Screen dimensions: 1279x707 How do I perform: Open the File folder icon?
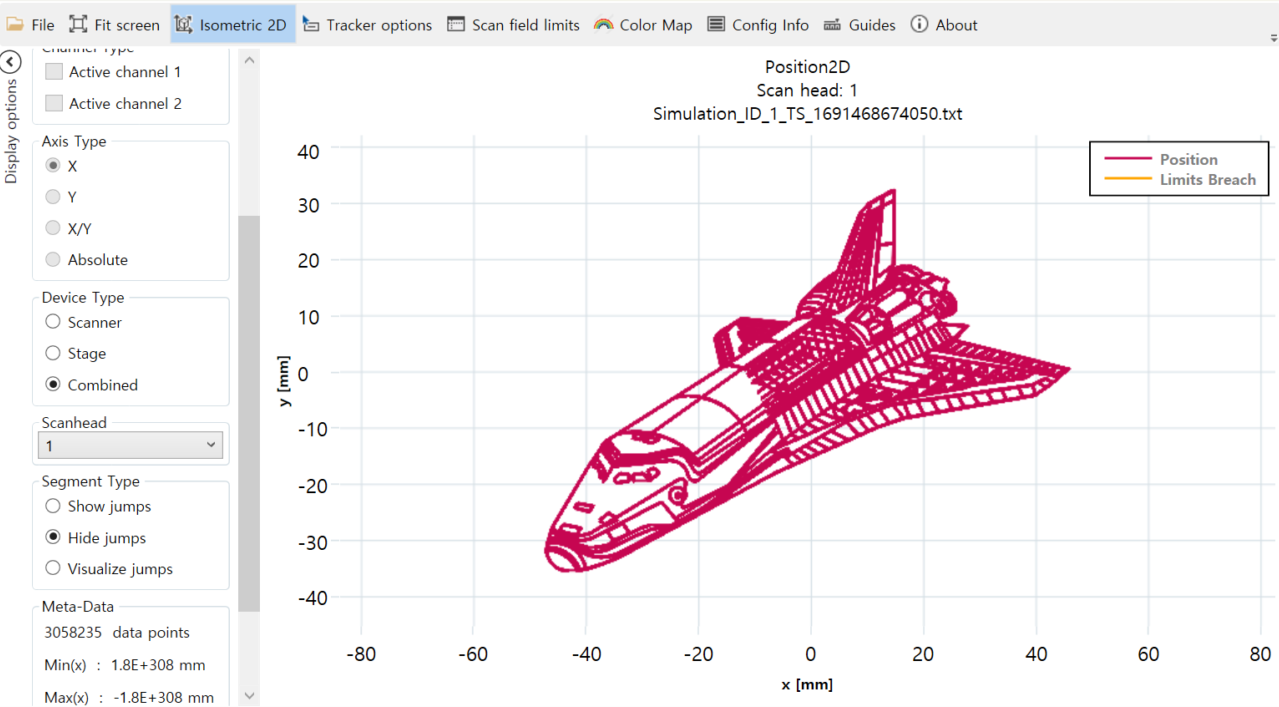[x=16, y=25]
